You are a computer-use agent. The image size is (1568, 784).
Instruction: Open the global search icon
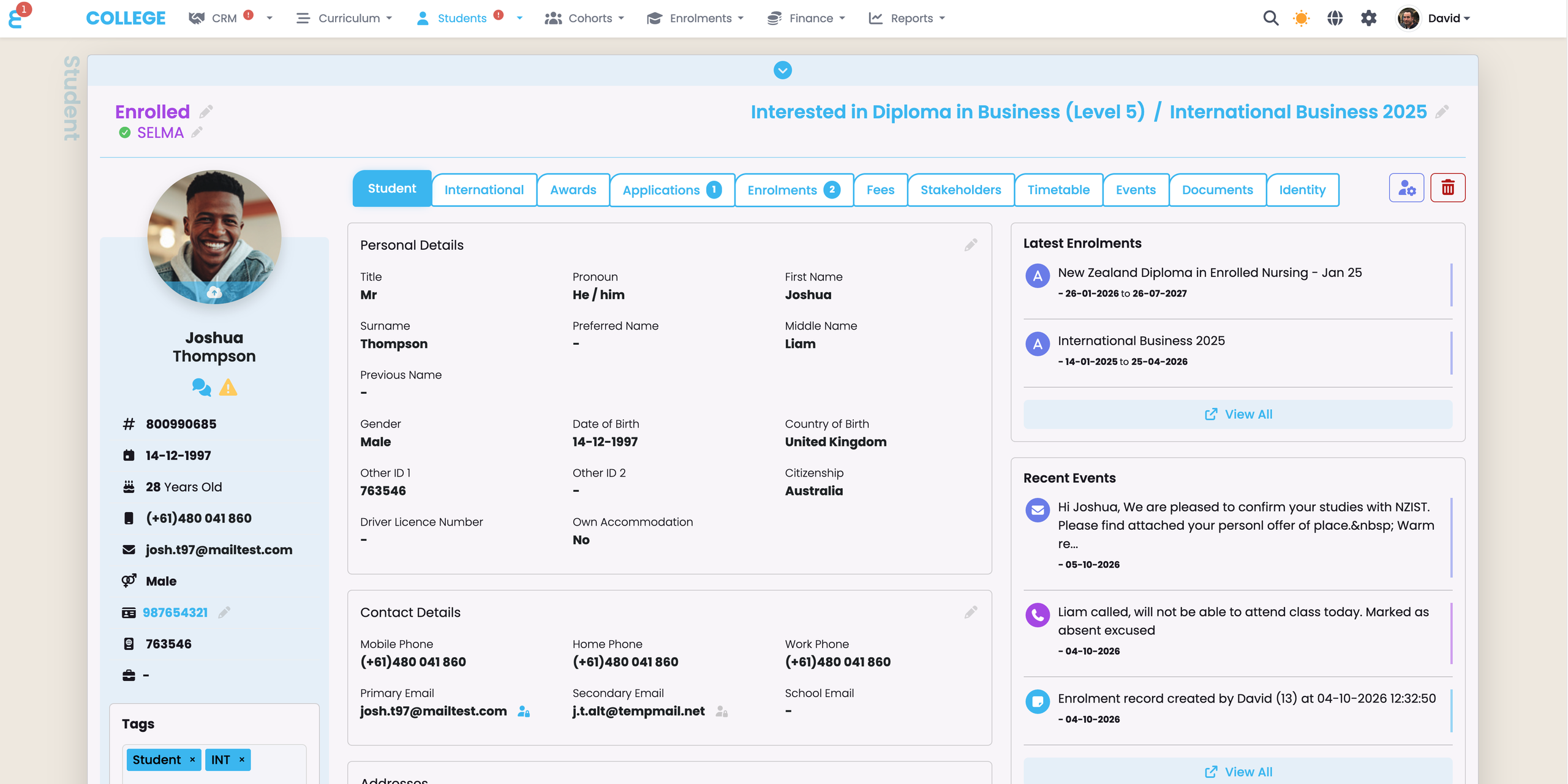point(1271,18)
